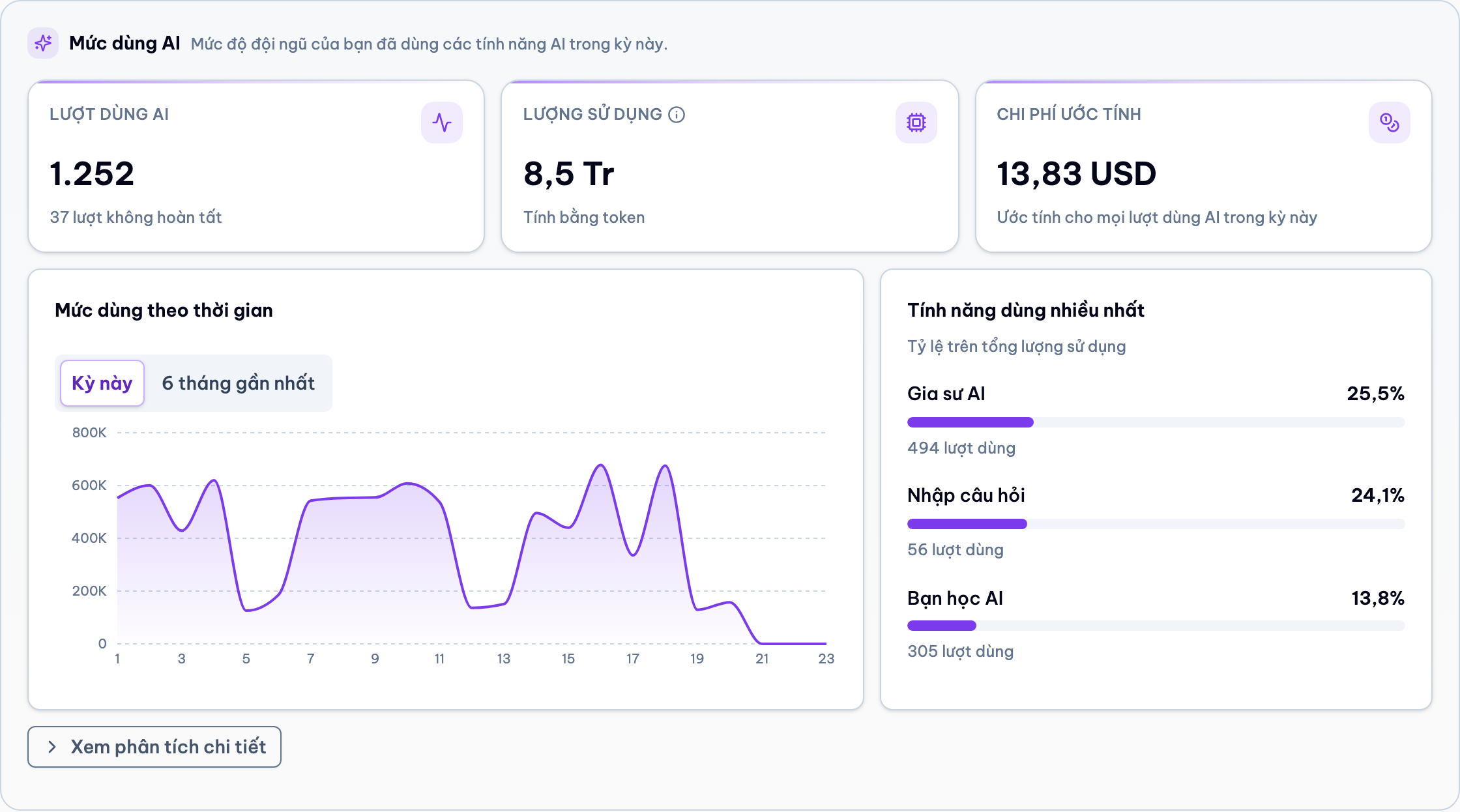Click the Bạn học AI feature label

(955, 598)
